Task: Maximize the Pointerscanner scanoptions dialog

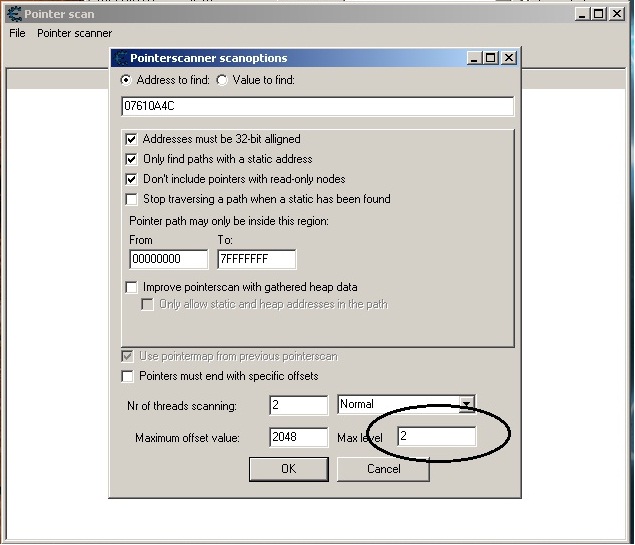Action: click(x=490, y=58)
